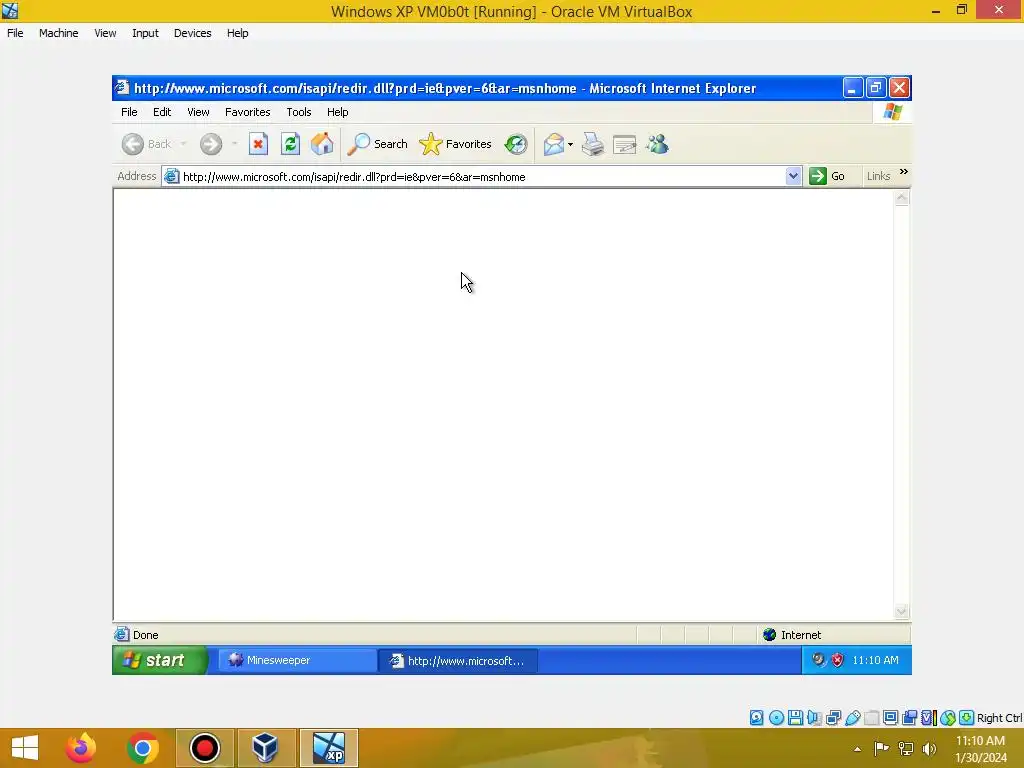This screenshot has width=1024, height=768.
Task: Click the Mail envelope icon
Action: (x=553, y=144)
